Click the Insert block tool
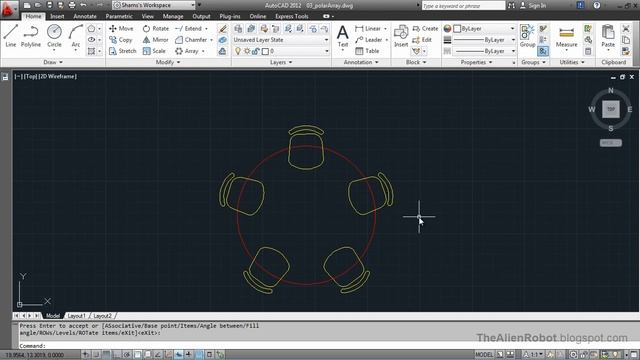 (401, 36)
